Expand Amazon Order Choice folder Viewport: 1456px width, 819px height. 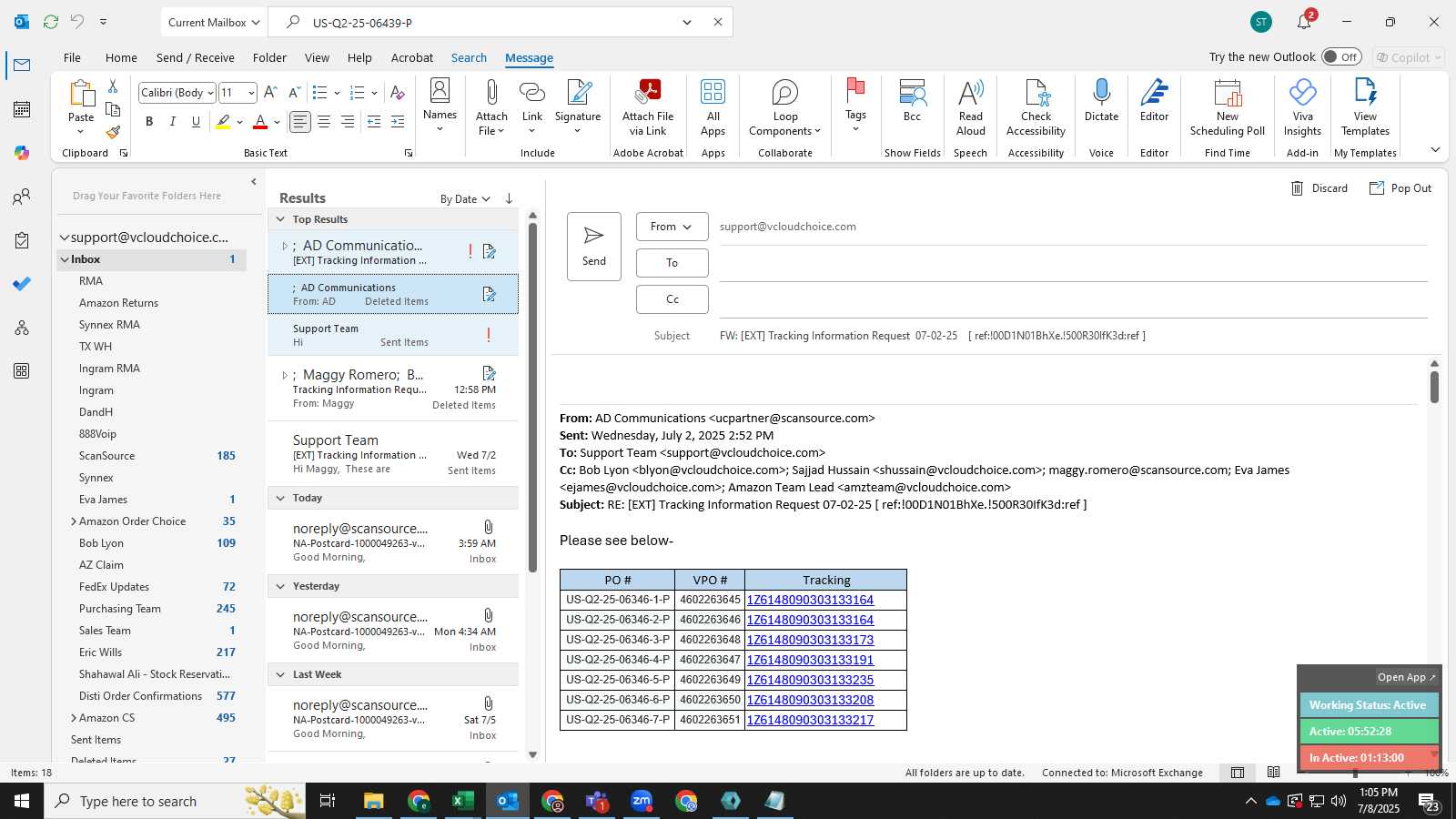pyautogui.click(x=74, y=521)
